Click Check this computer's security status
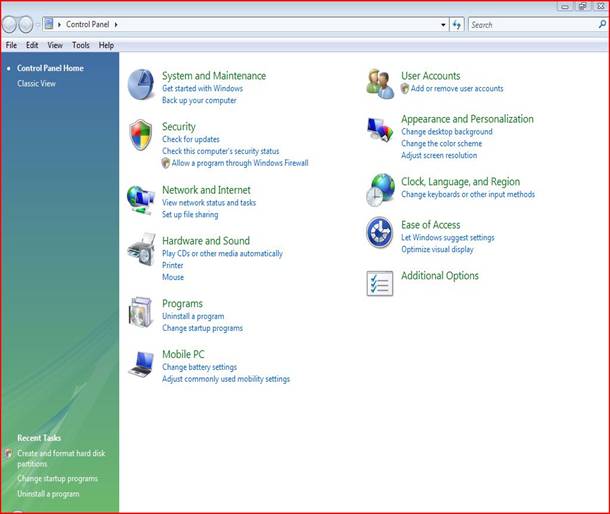 click(x=221, y=151)
